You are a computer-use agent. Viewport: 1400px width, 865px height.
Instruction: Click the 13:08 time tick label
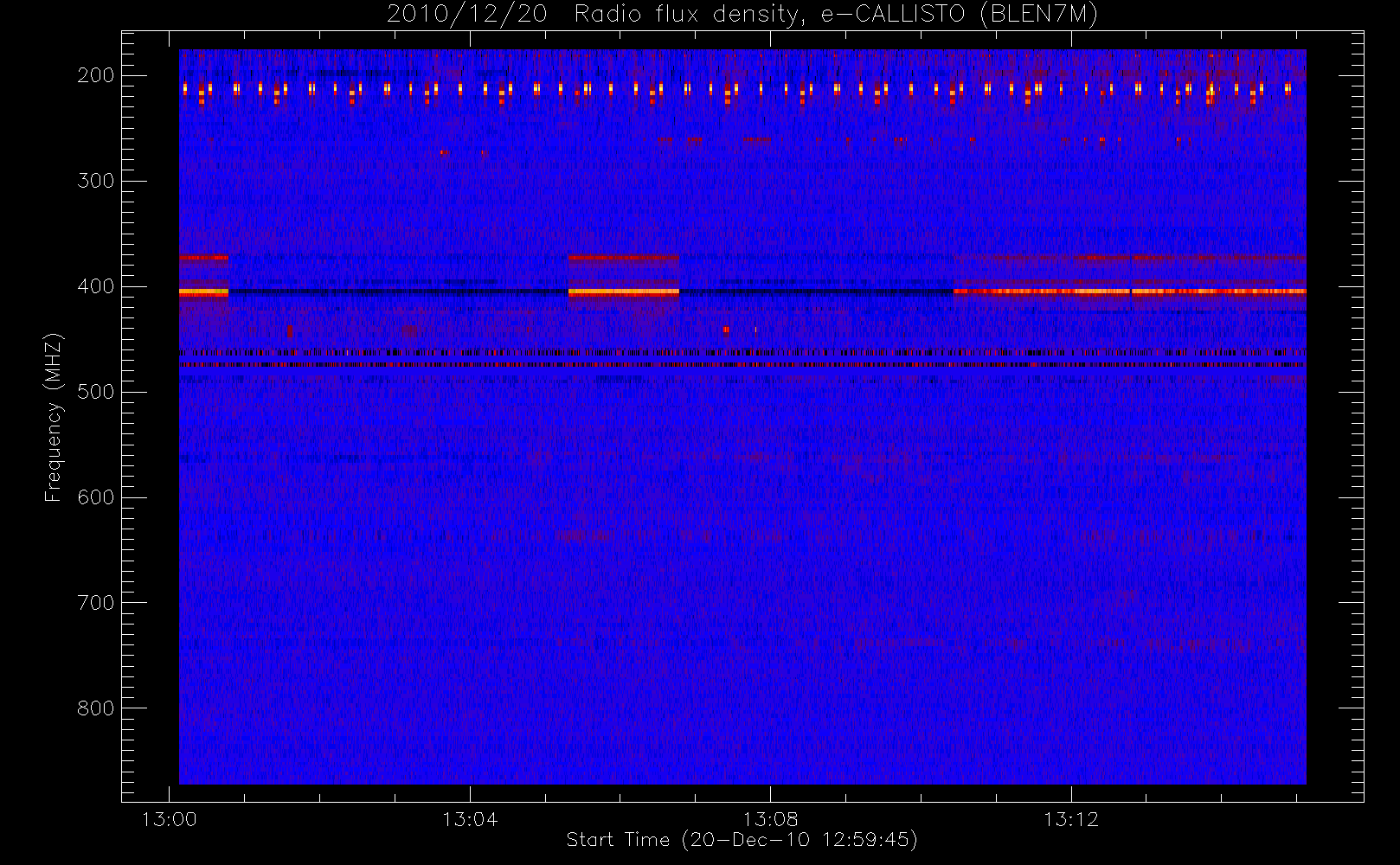pyautogui.click(x=770, y=819)
